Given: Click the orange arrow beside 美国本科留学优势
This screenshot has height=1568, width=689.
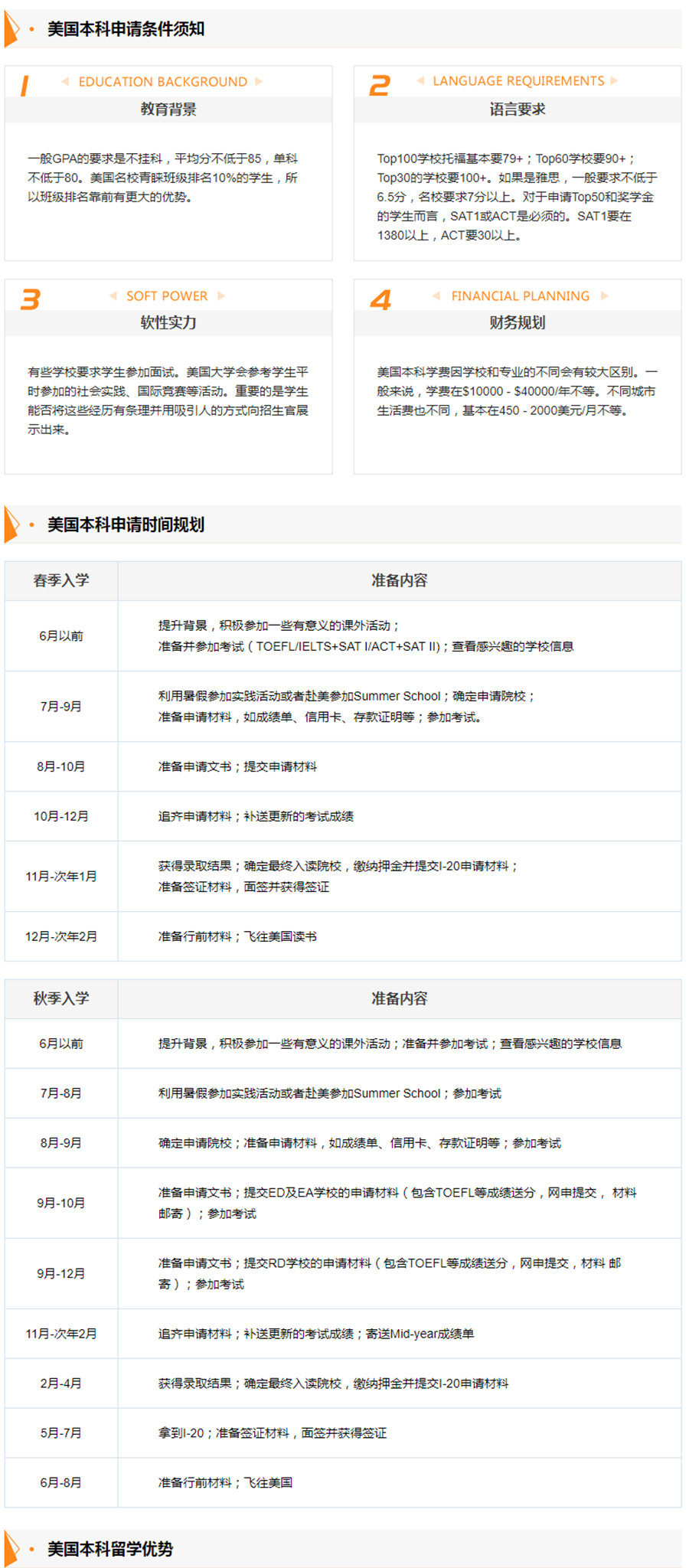Looking at the screenshot, I should click(x=11, y=1548).
